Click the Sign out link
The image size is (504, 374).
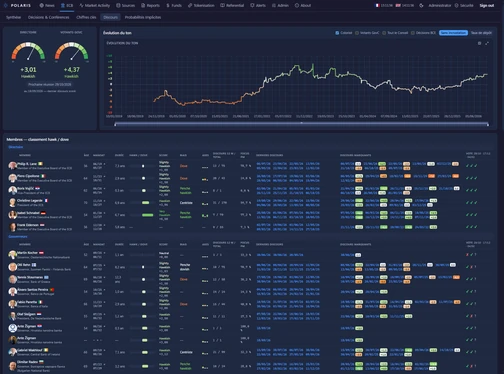pyautogui.click(x=486, y=5)
